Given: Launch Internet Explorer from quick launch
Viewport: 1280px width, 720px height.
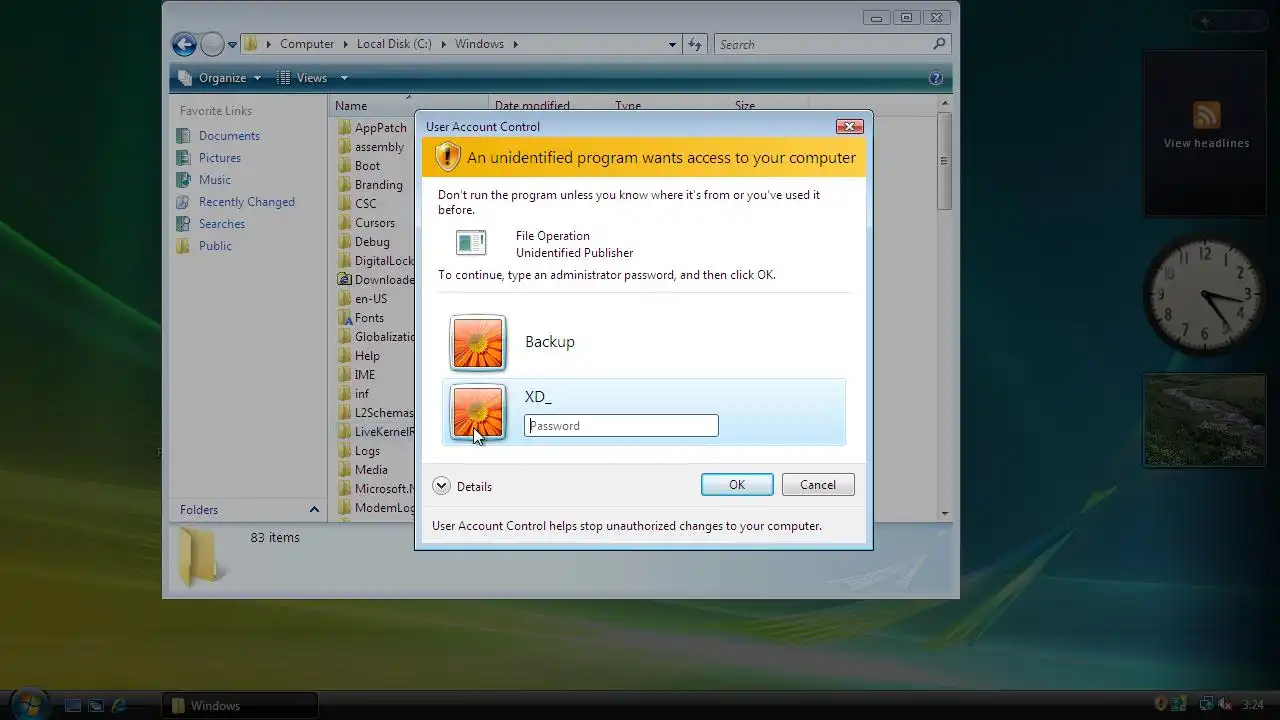Looking at the screenshot, I should pos(119,705).
